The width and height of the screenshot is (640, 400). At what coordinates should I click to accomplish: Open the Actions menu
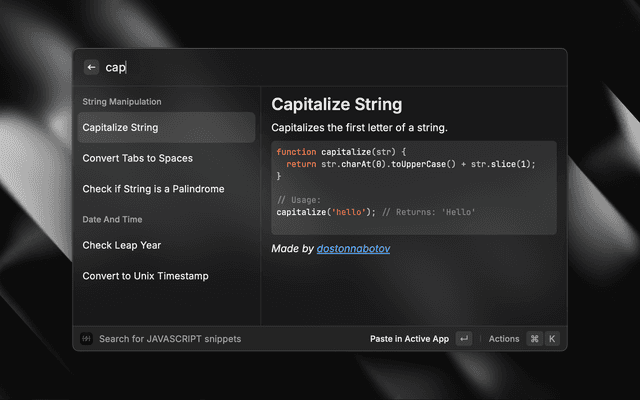pos(504,339)
